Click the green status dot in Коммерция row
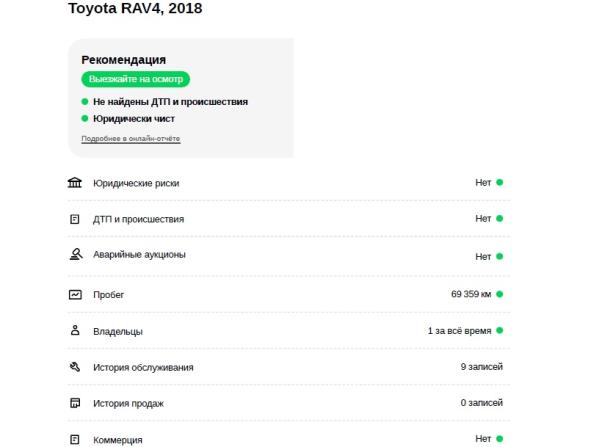 pyautogui.click(x=499, y=439)
